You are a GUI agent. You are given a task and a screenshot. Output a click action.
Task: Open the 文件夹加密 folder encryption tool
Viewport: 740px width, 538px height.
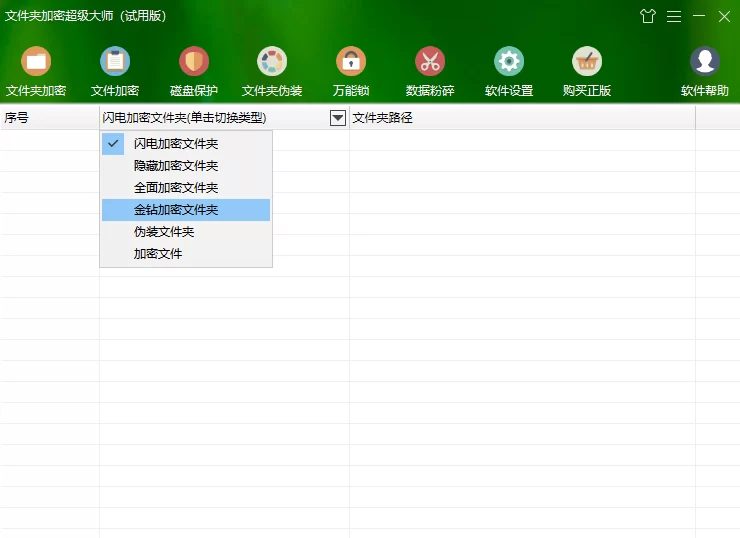[36, 71]
